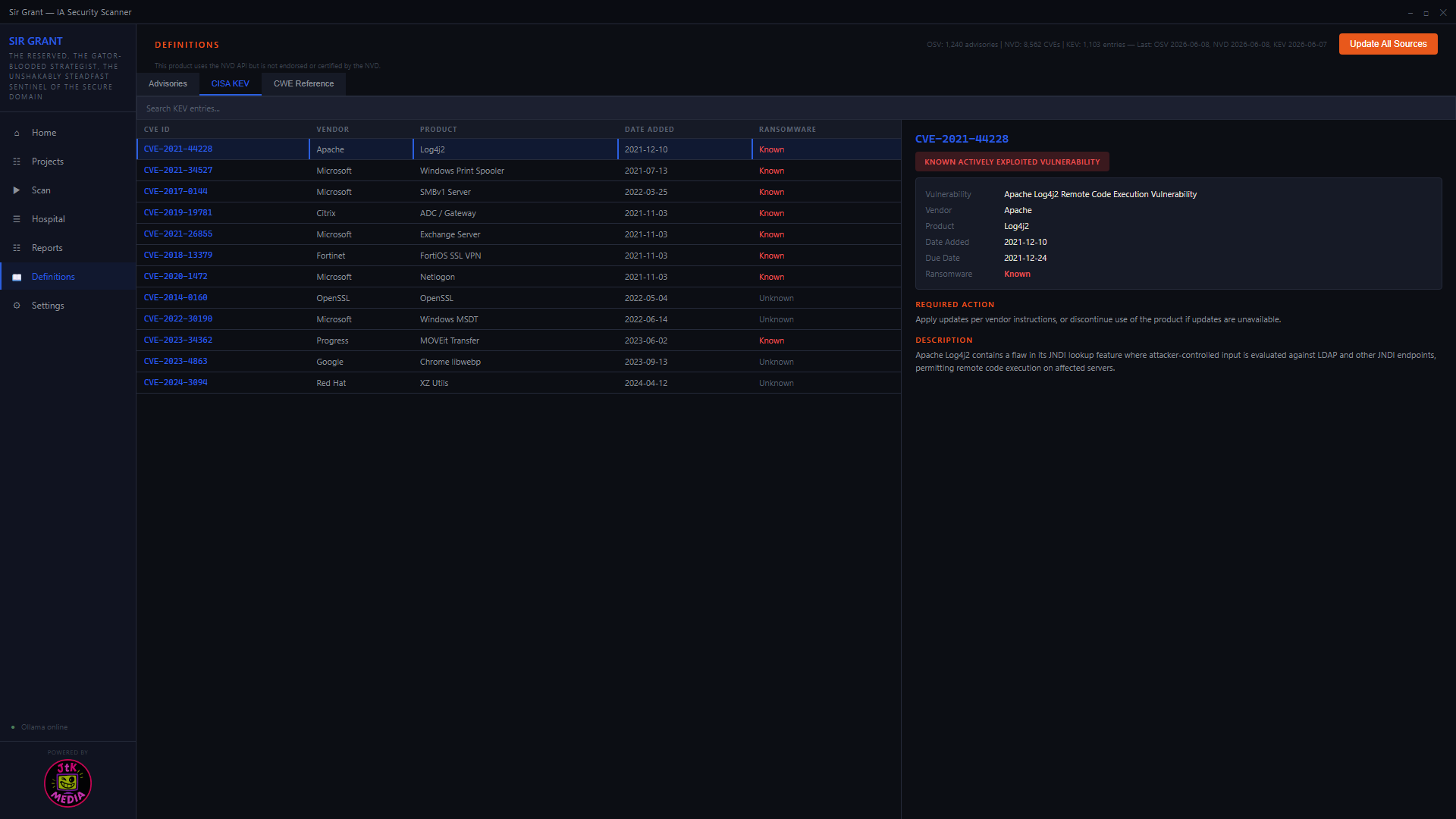Select row CVE-2024-3094

click(x=519, y=383)
